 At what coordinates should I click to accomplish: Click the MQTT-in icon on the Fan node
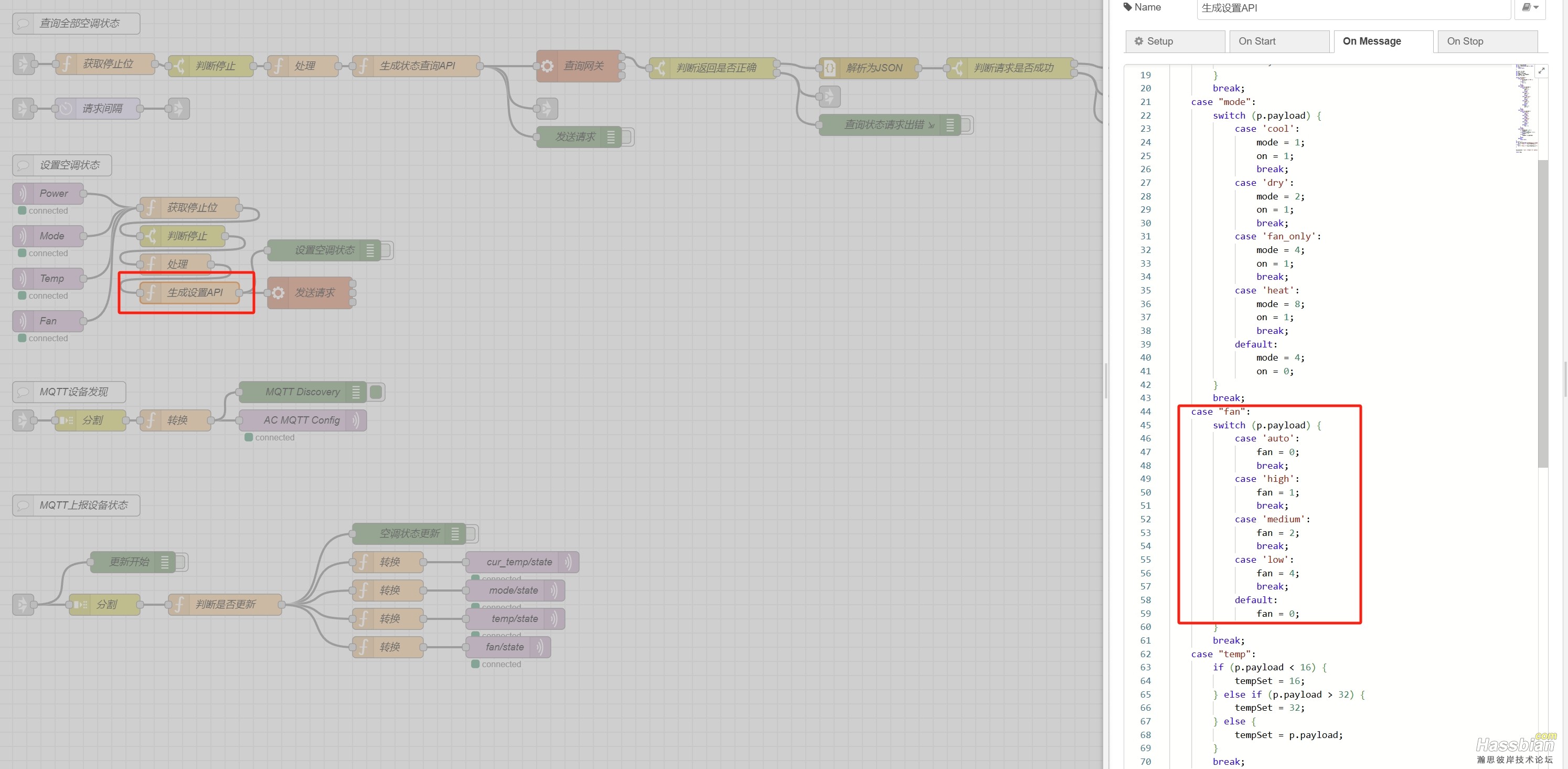coord(23,321)
